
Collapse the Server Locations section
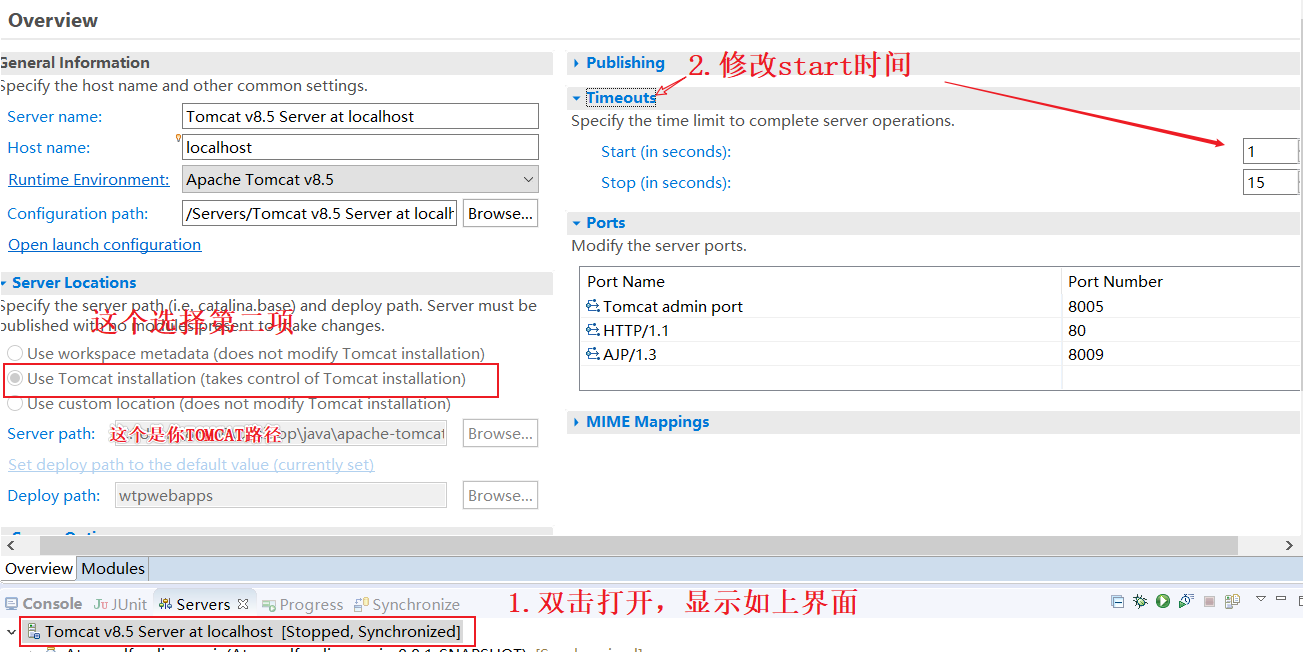point(4,283)
